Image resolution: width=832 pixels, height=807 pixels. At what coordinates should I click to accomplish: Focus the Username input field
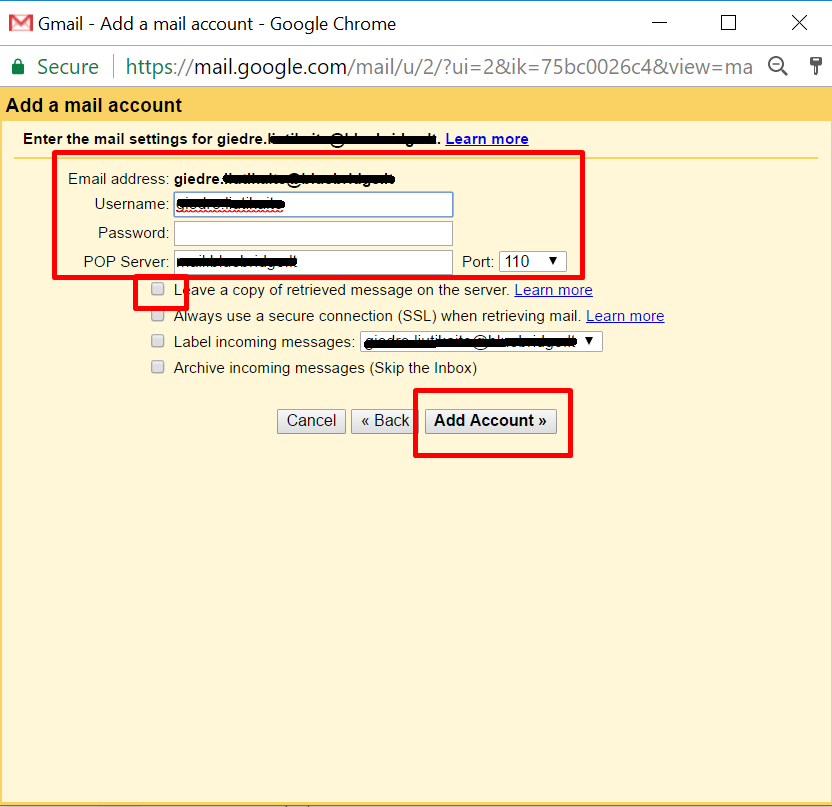click(313, 204)
